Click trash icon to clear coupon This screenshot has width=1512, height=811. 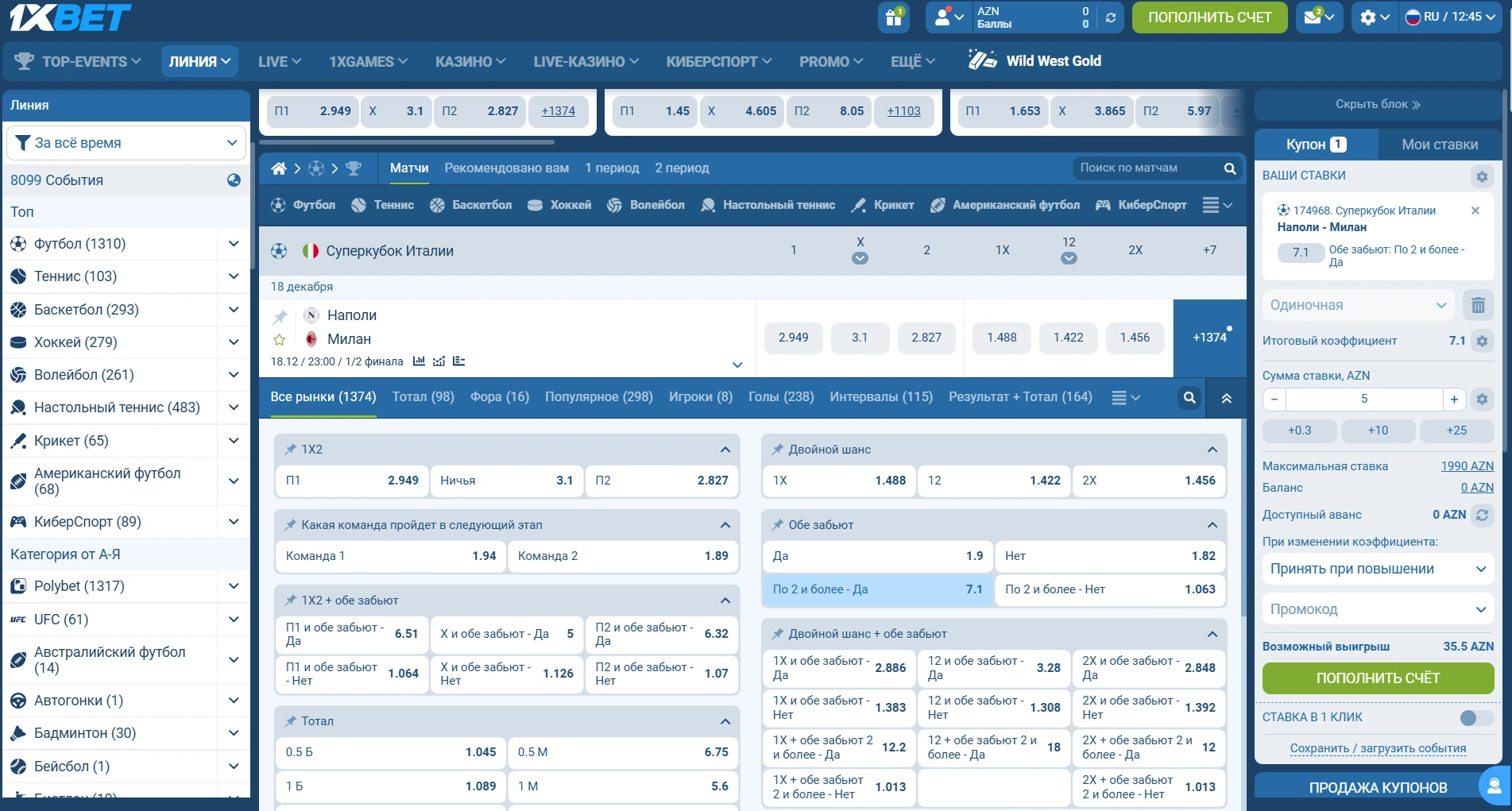pos(1478,305)
